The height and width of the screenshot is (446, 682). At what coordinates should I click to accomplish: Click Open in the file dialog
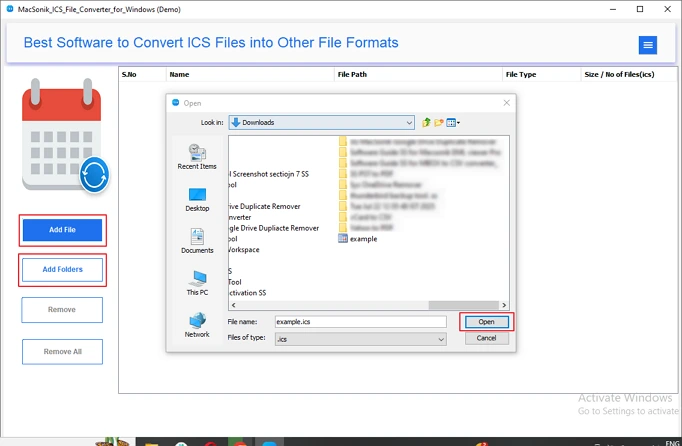point(486,322)
